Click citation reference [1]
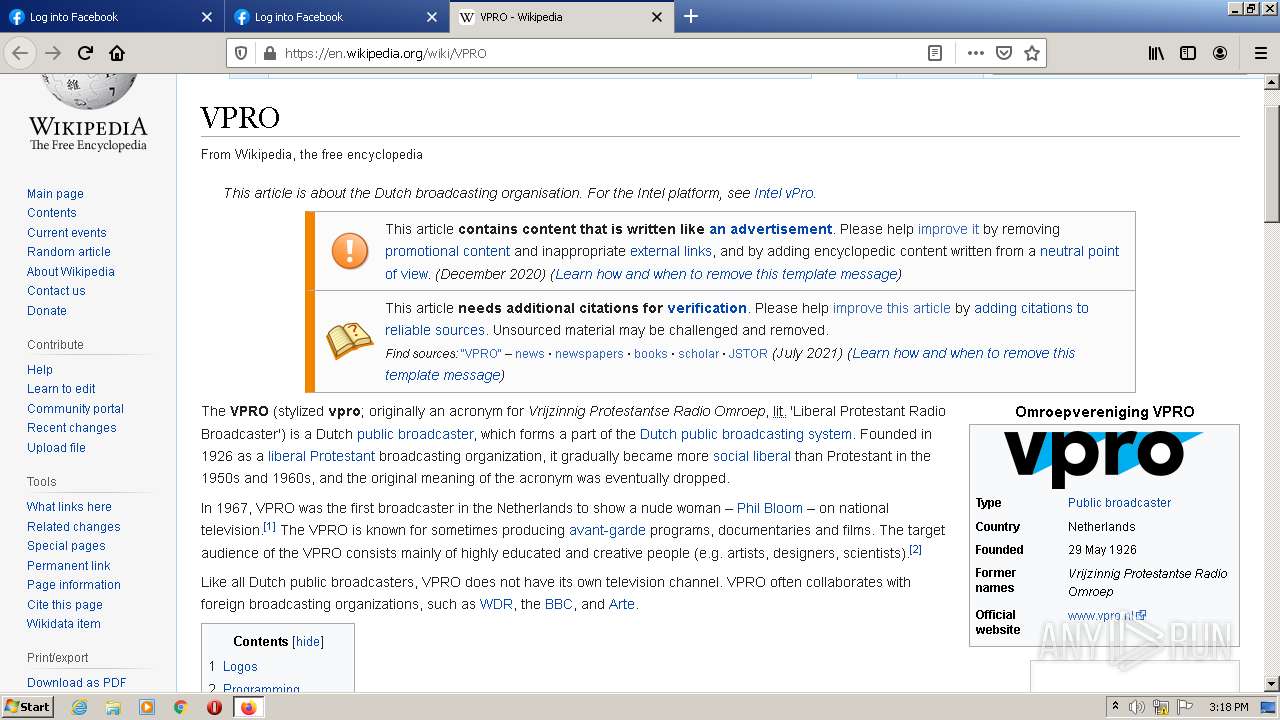 269,526
